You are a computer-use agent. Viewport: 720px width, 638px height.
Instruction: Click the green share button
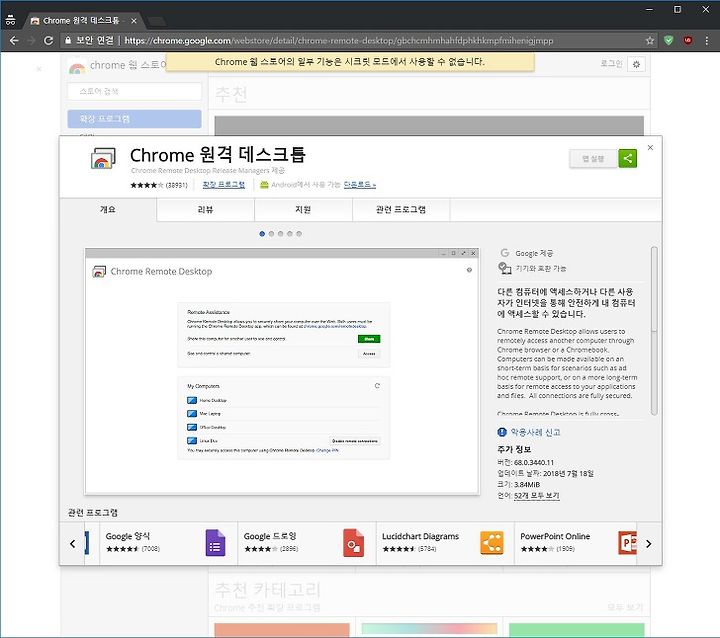[x=627, y=158]
